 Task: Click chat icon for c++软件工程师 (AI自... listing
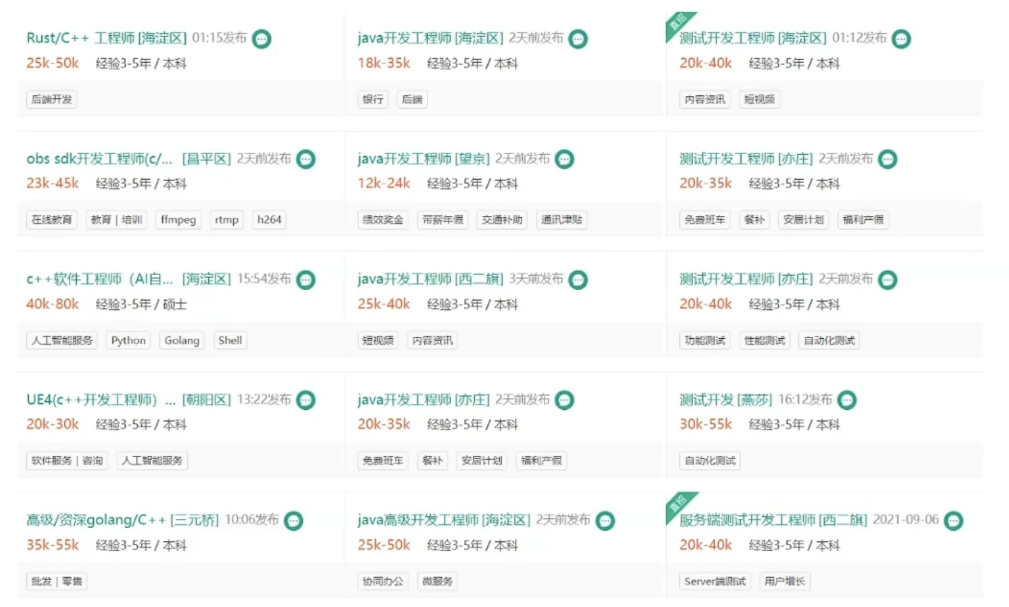[306, 279]
